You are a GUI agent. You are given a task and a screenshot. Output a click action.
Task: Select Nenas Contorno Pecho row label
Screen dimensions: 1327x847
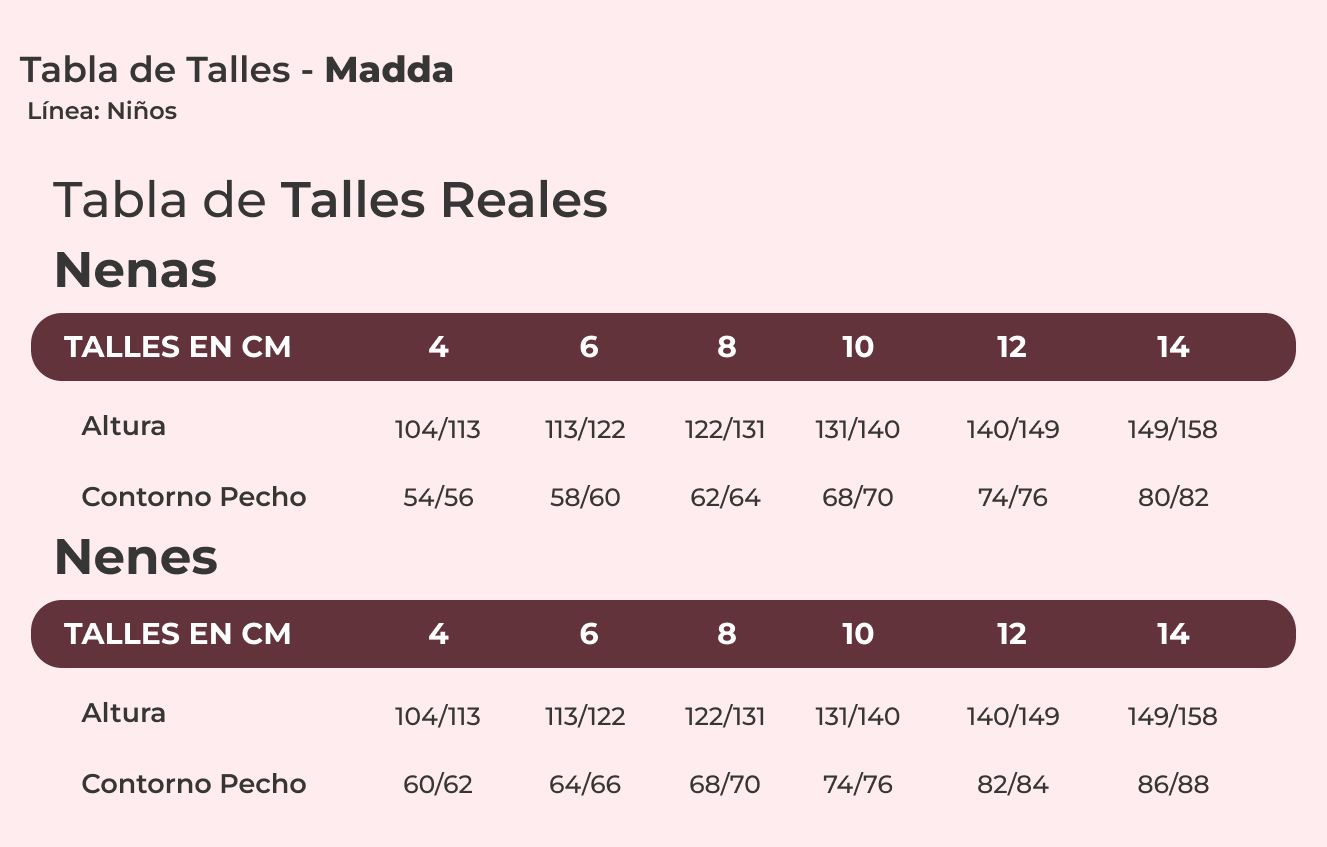[x=194, y=497]
